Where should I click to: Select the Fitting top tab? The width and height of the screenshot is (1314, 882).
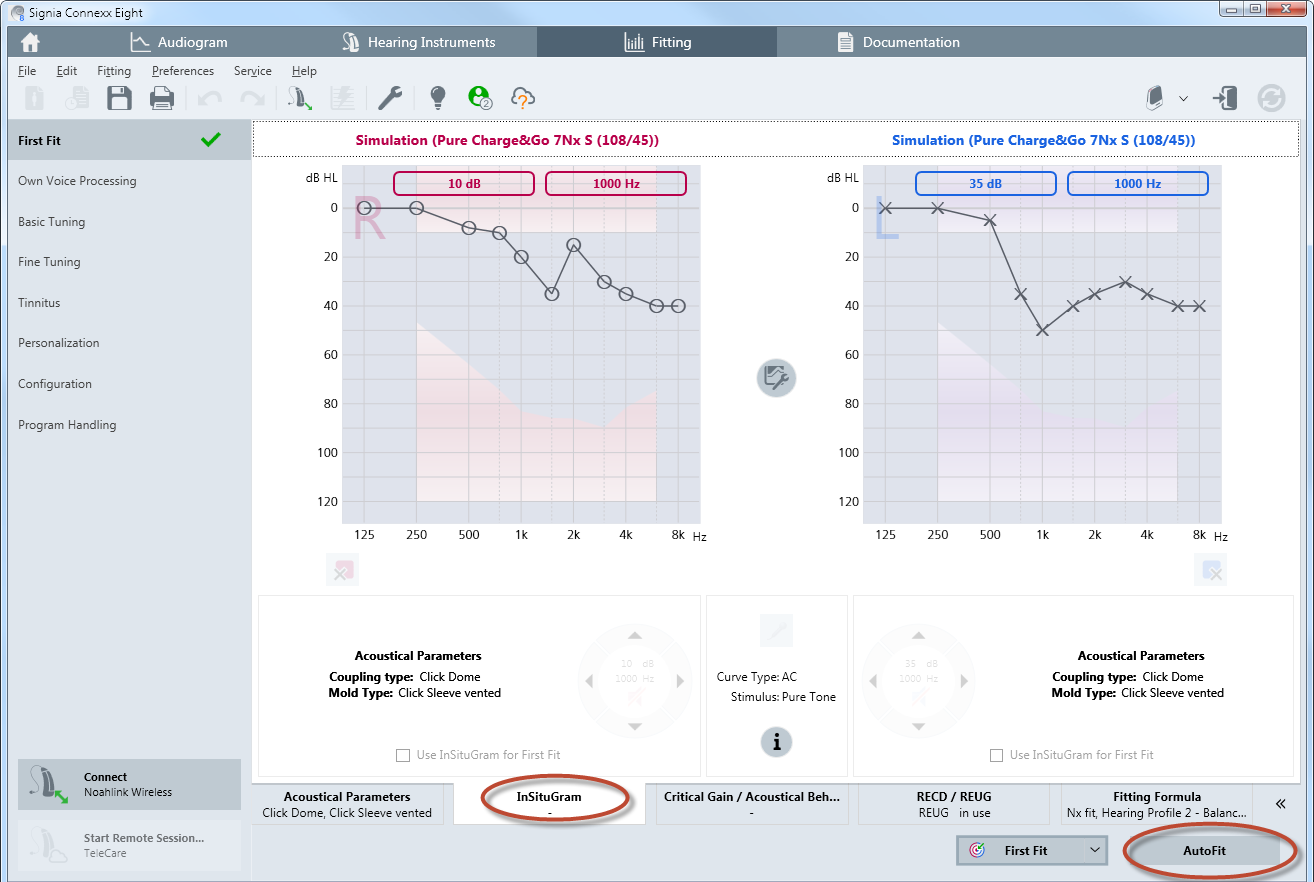[657, 42]
